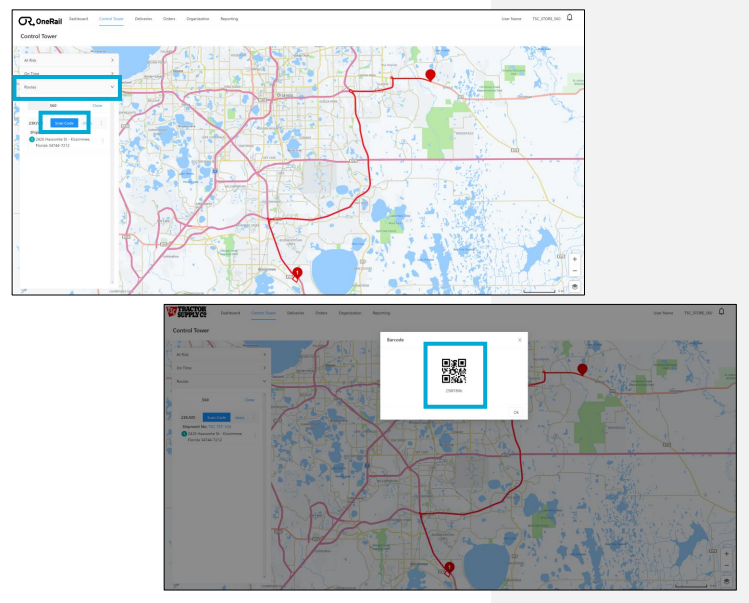Image resolution: width=749 pixels, height=603 pixels.
Task: Click User Name label in OneRail header
Action: (512, 19)
